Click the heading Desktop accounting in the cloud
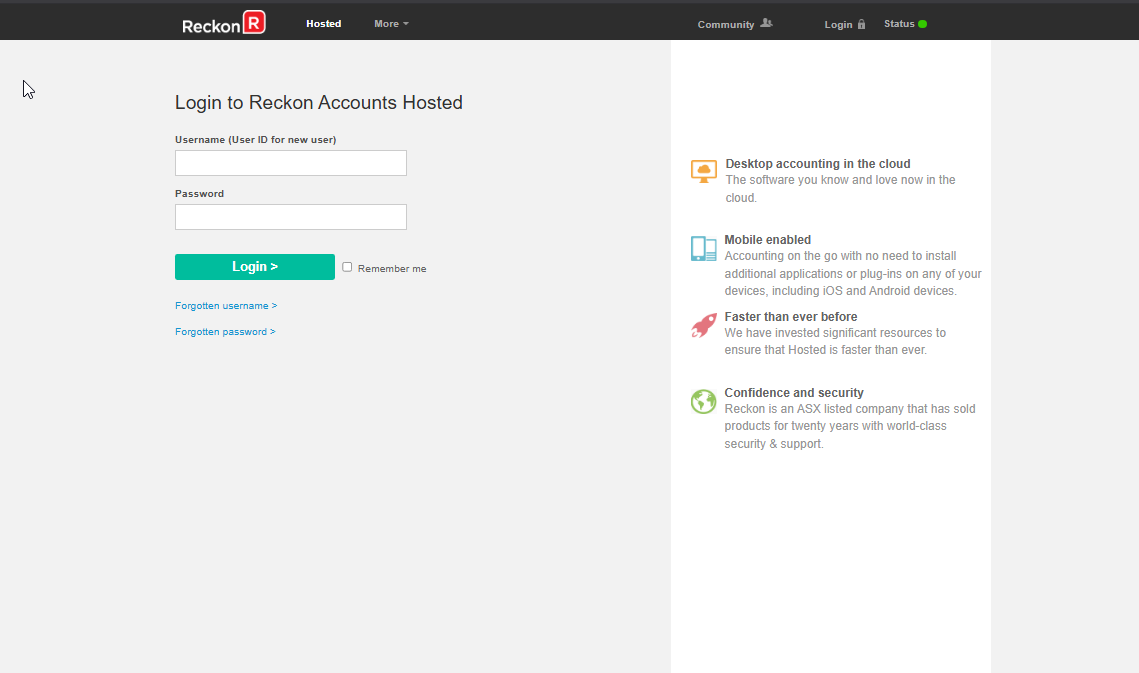The image size is (1139, 673). tap(817, 164)
